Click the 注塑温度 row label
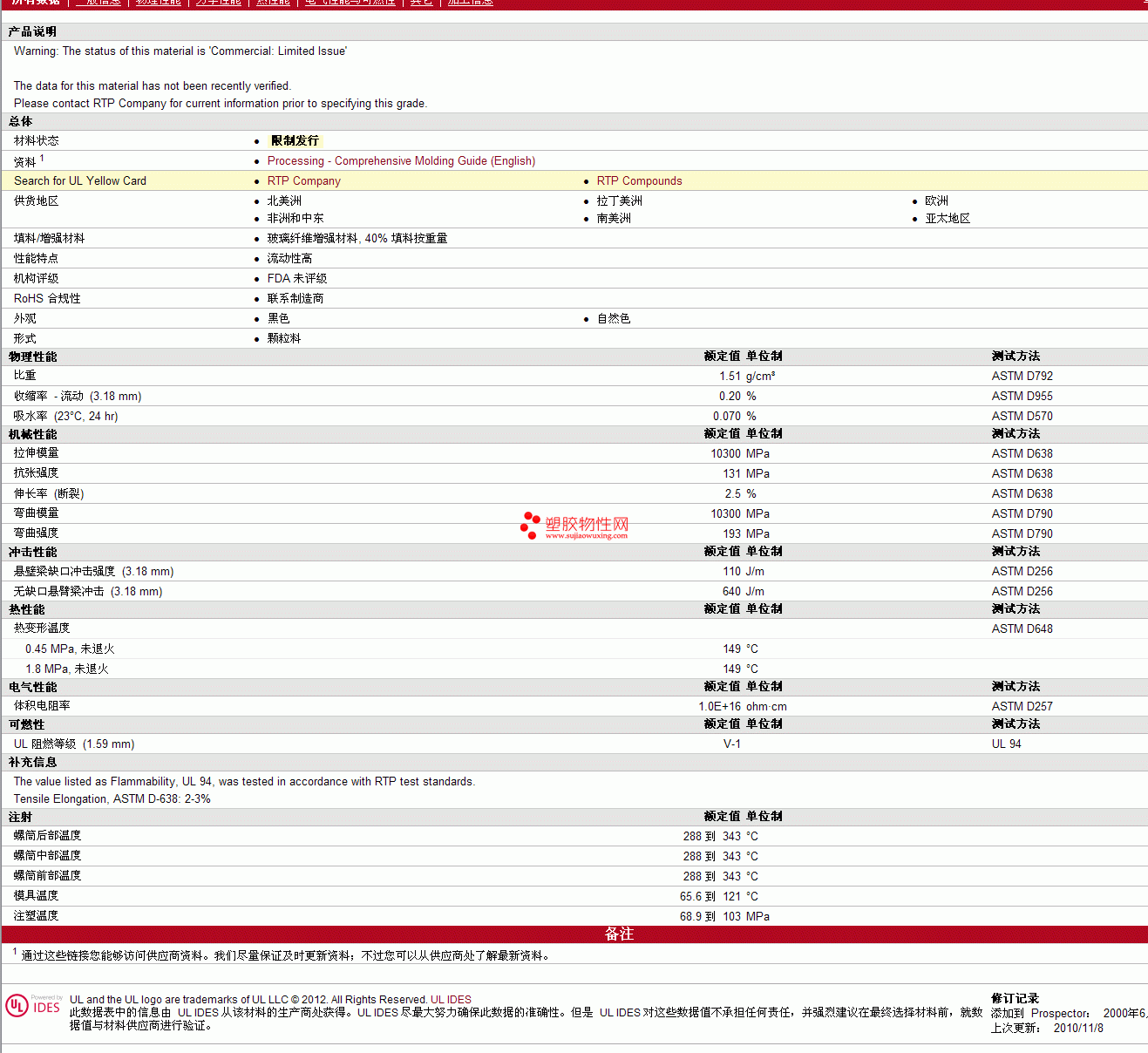The width and height of the screenshot is (1148, 1053). pyautogui.click(x=36, y=916)
